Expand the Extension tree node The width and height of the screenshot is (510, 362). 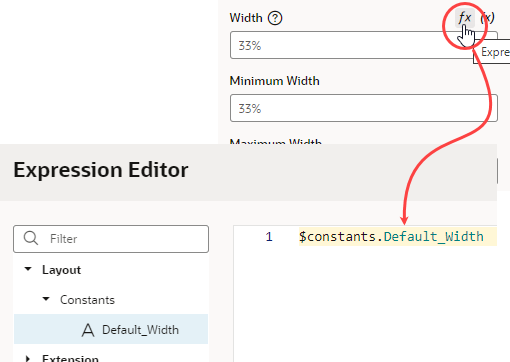[28, 359]
